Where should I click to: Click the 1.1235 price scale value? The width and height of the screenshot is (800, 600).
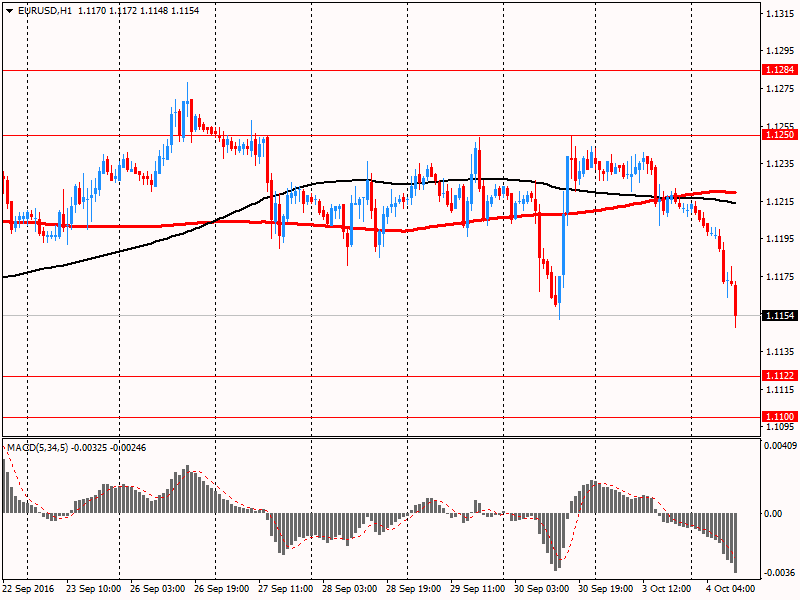point(780,164)
